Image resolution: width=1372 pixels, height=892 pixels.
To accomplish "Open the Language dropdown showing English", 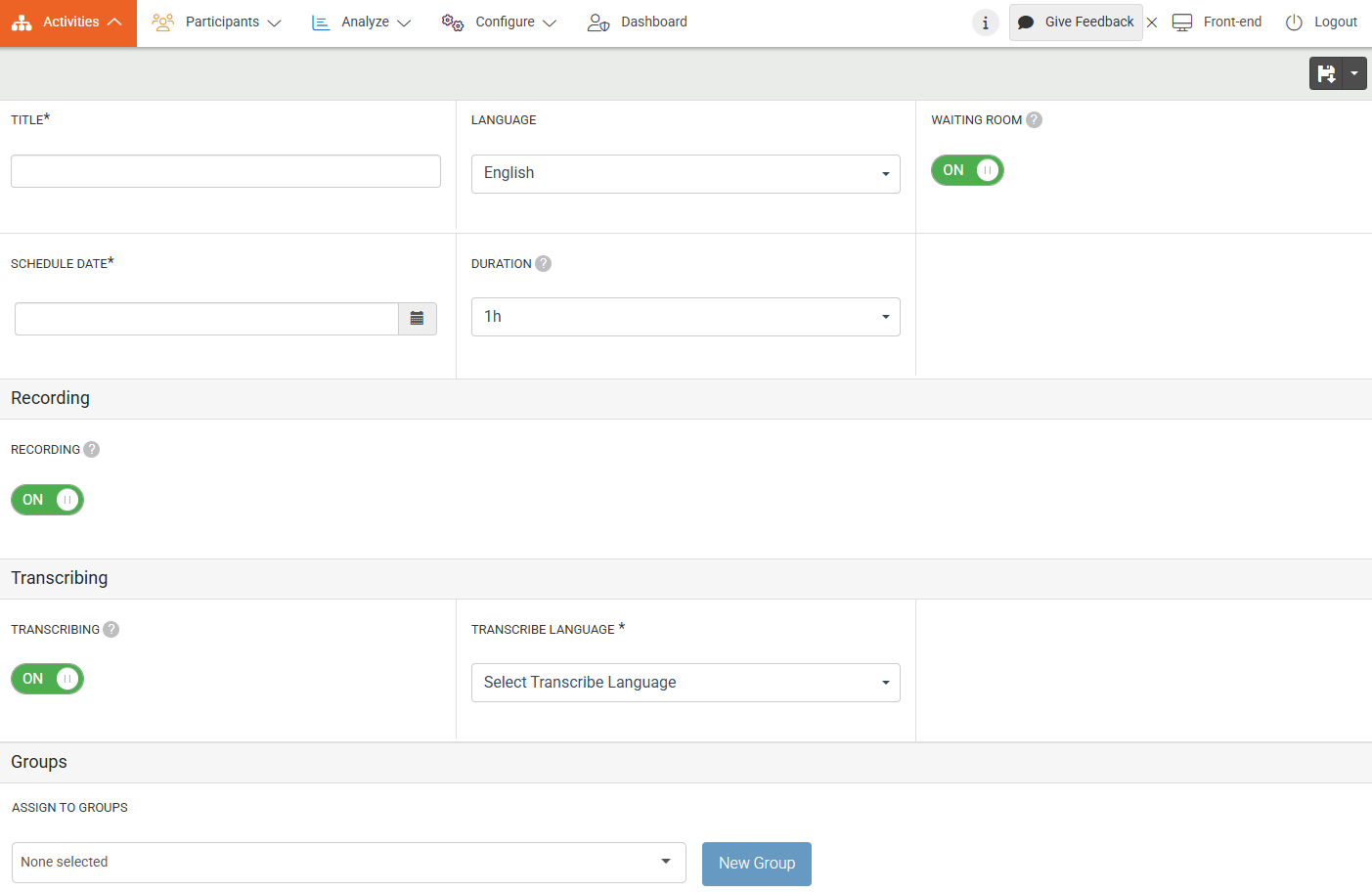I will pos(686,174).
